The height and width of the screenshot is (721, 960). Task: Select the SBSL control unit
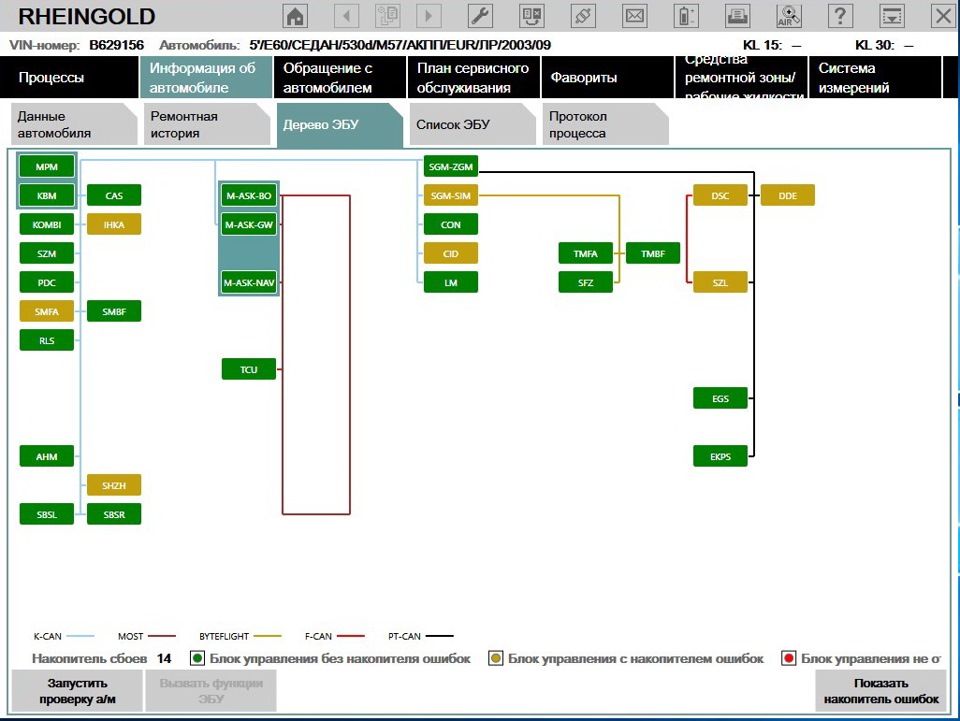pyautogui.click(x=47, y=515)
